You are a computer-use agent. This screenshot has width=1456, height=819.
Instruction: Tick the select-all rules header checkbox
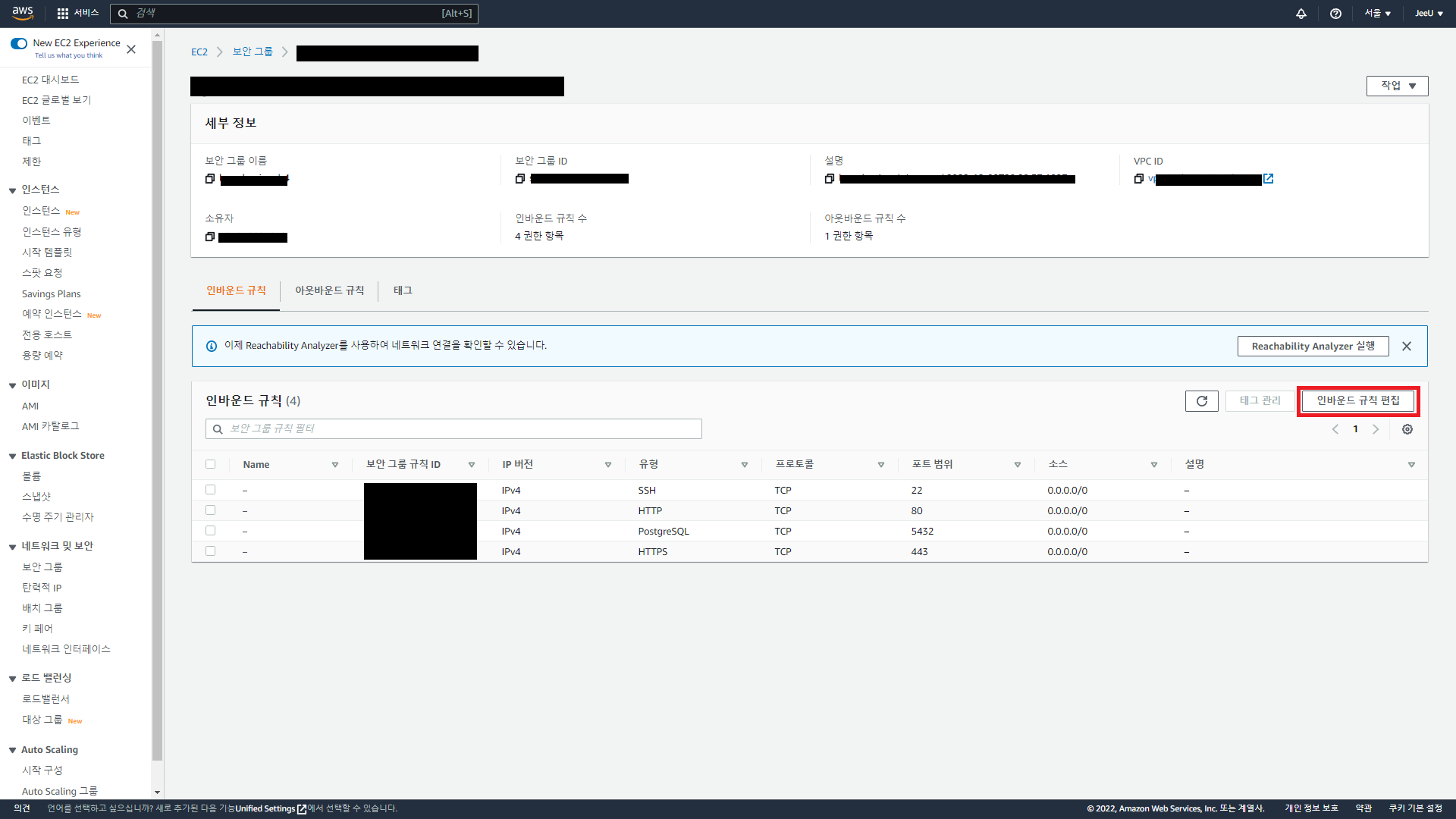[x=211, y=464]
